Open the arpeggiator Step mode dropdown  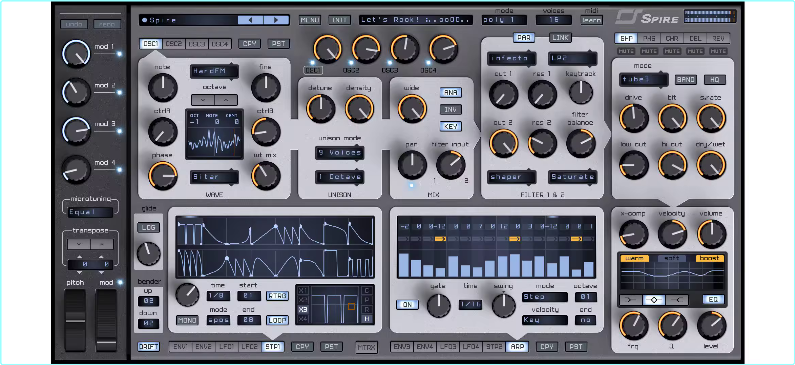click(x=545, y=297)
